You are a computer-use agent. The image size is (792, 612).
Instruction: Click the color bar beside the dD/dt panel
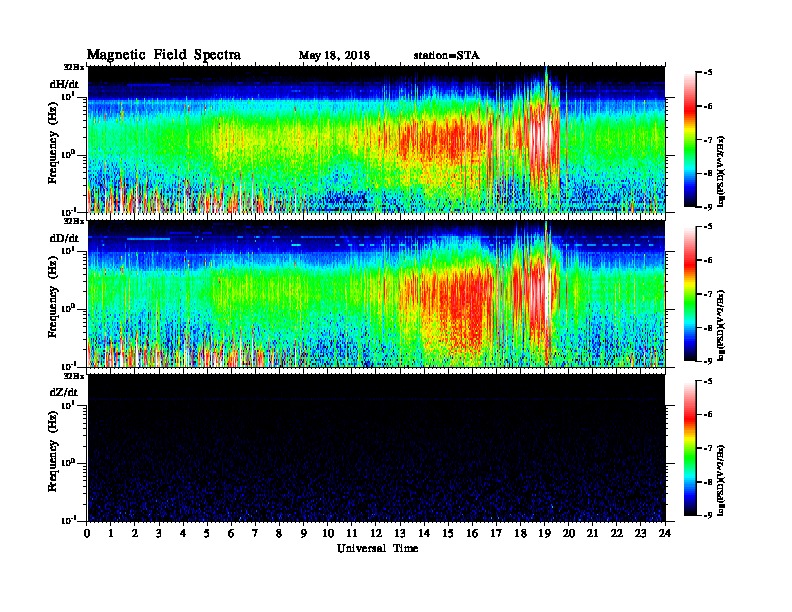click(x=689, y=294)
